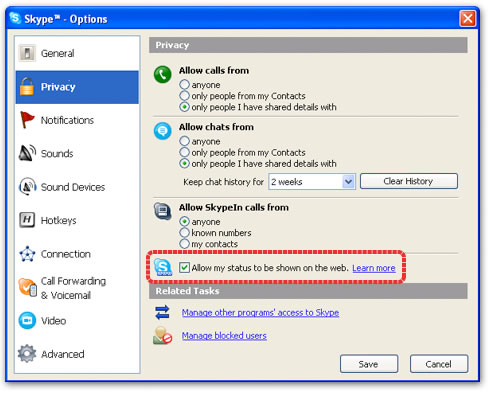Open Manage other programs' access to Skype

pyautogui.click(x=260, y=313)
